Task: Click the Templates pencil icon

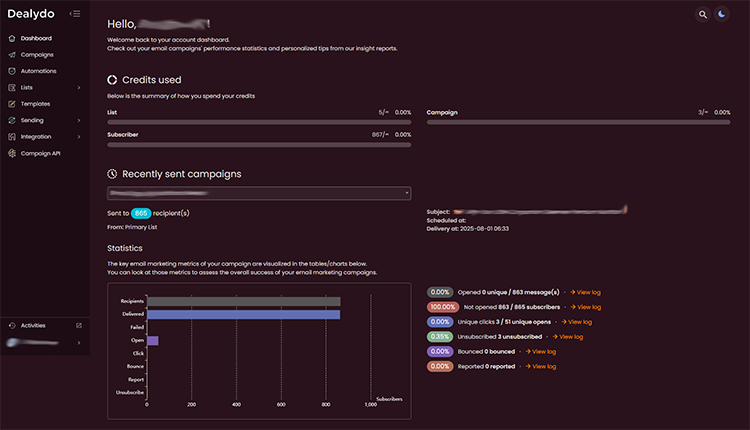Action: tap(12, 104)
